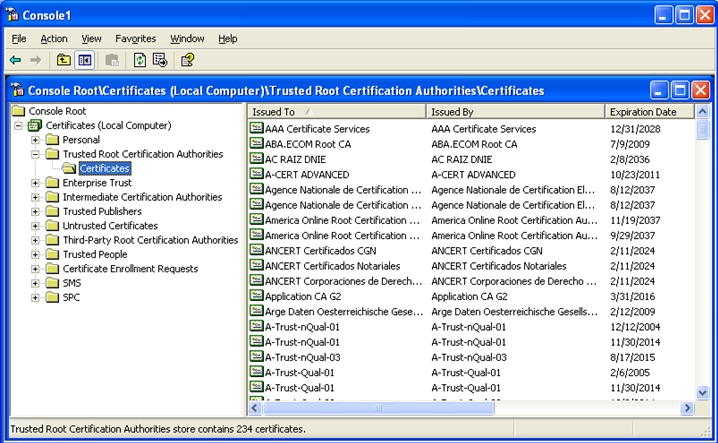Open the View menu

pyautogui.click(x=91, y=38)
